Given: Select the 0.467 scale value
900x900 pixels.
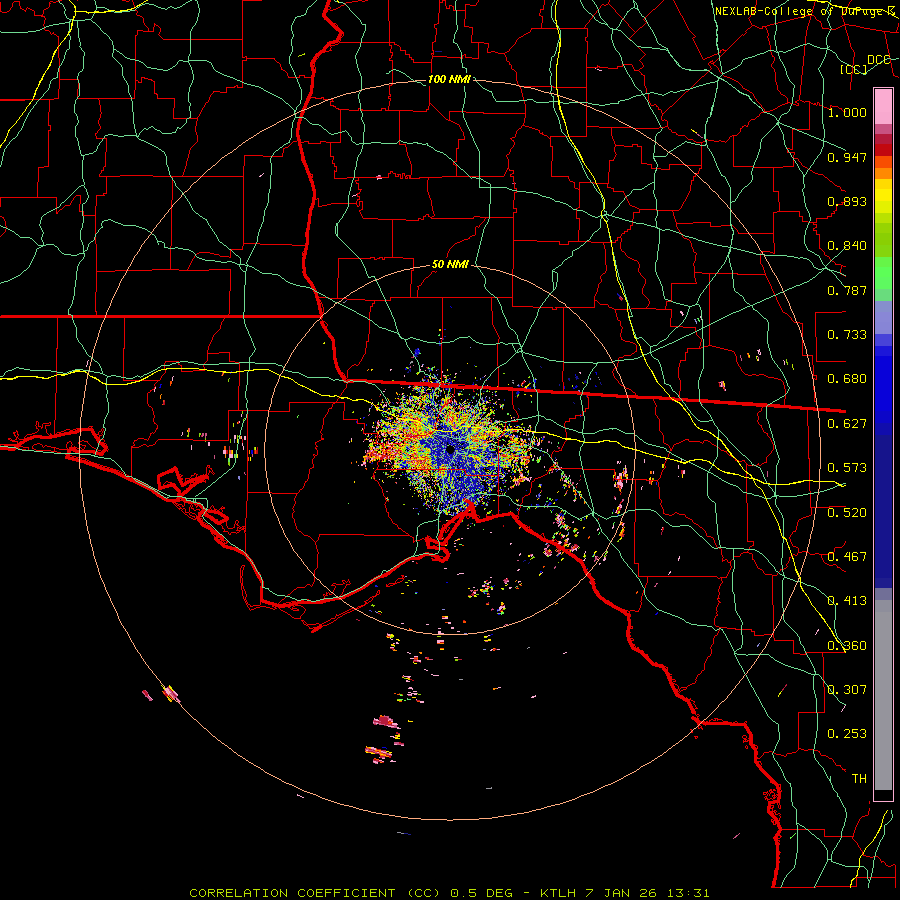Looking at the screenshot, I should tap(847, 557).
